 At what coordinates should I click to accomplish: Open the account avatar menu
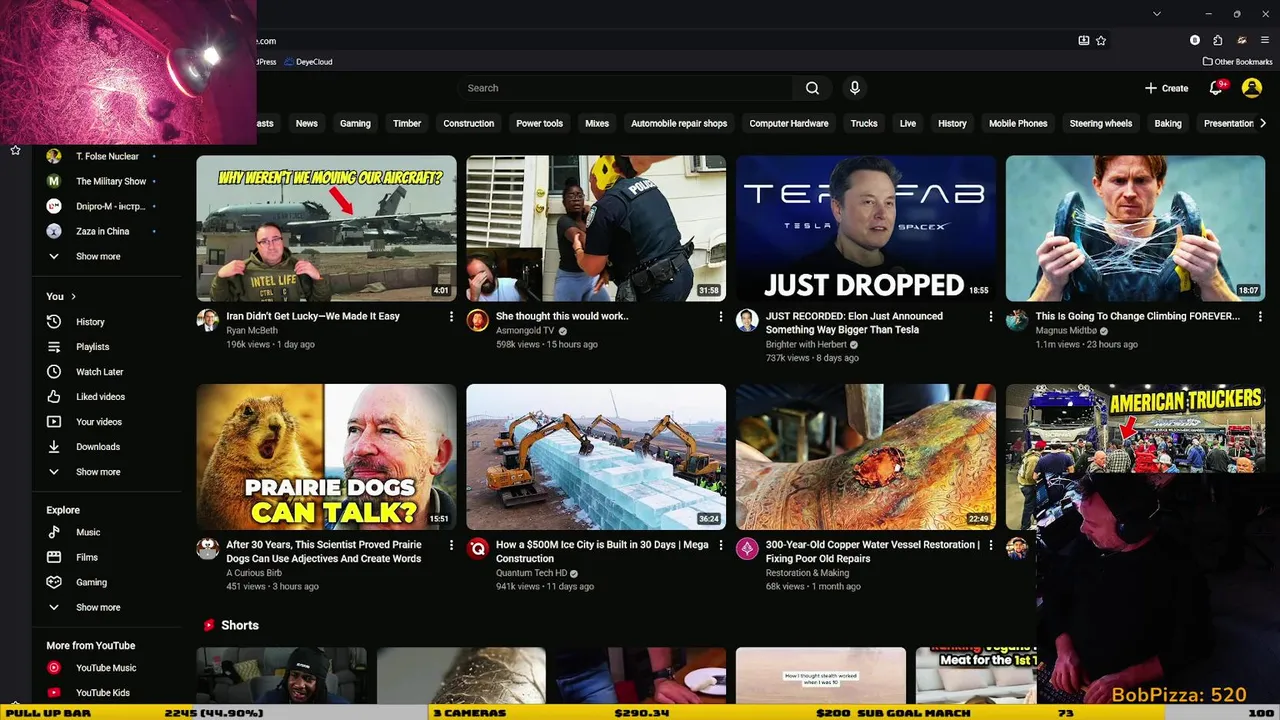(x=1252, y=88)
